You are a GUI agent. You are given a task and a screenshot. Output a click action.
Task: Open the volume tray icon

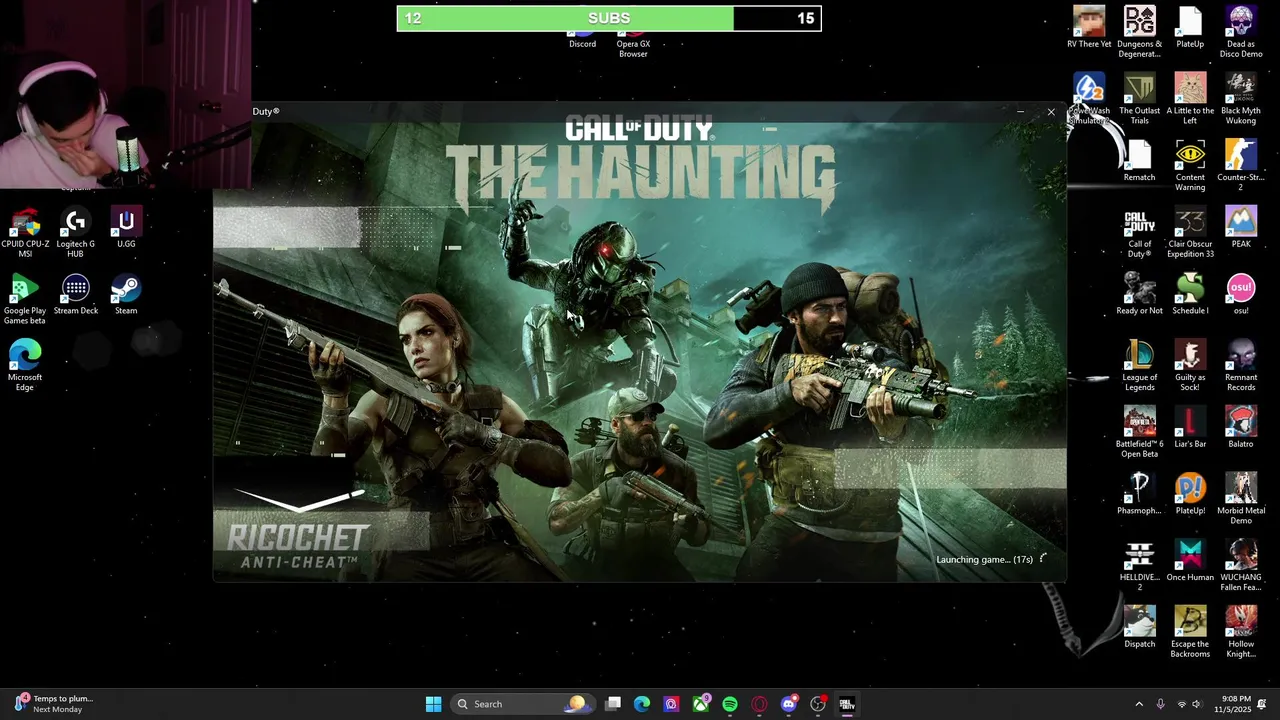tap(1197, 704)
